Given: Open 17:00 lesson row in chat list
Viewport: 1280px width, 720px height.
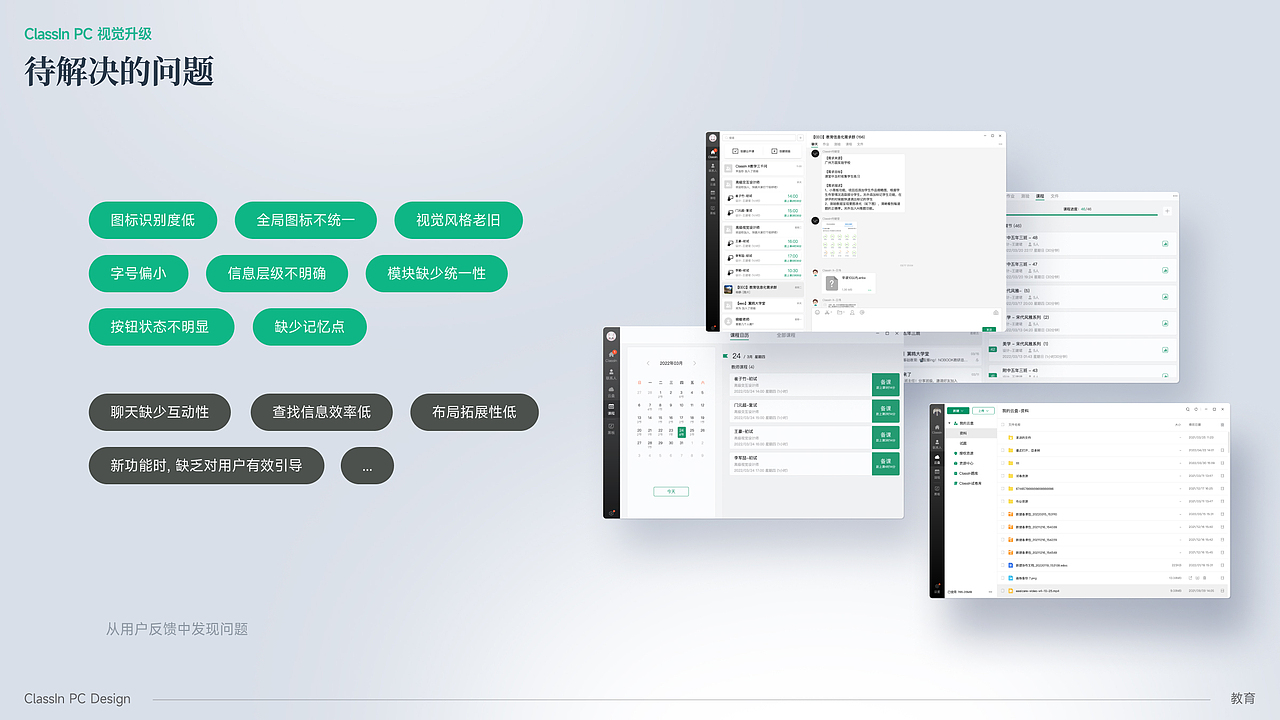Looking at the screenshot, I should (x=763, y=258).
